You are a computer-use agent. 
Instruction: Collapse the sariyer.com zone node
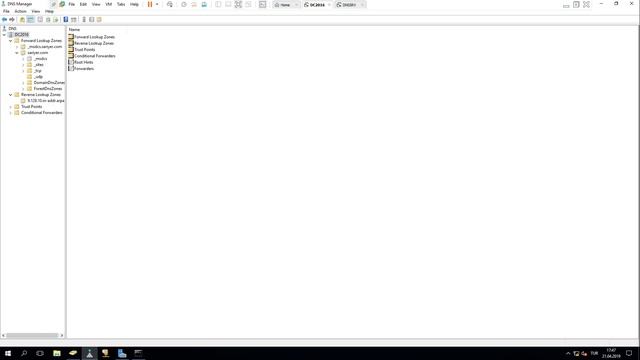tap(17, 53)
